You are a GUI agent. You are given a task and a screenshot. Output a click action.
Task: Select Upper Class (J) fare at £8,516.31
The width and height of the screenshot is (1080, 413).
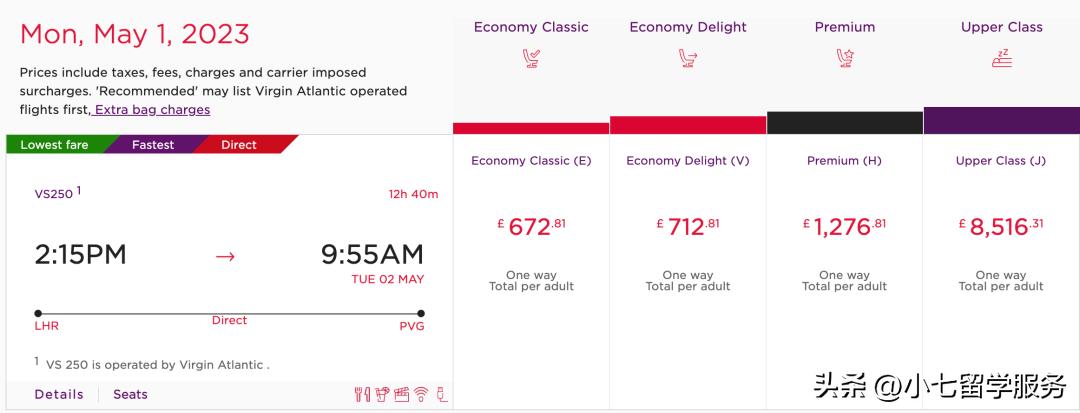pos(1001,227)
